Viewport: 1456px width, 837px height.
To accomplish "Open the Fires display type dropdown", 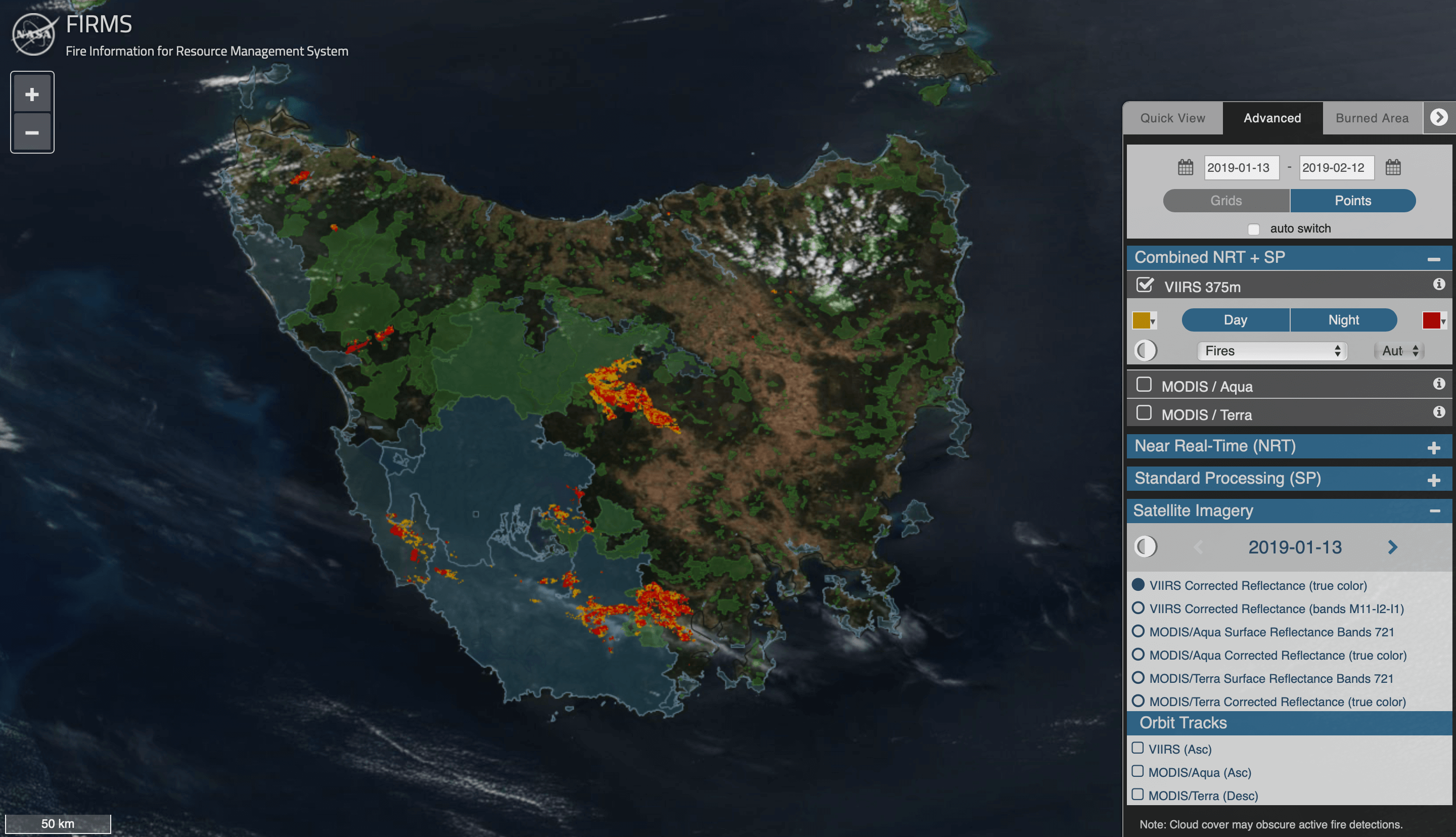I will [1272, 351].
